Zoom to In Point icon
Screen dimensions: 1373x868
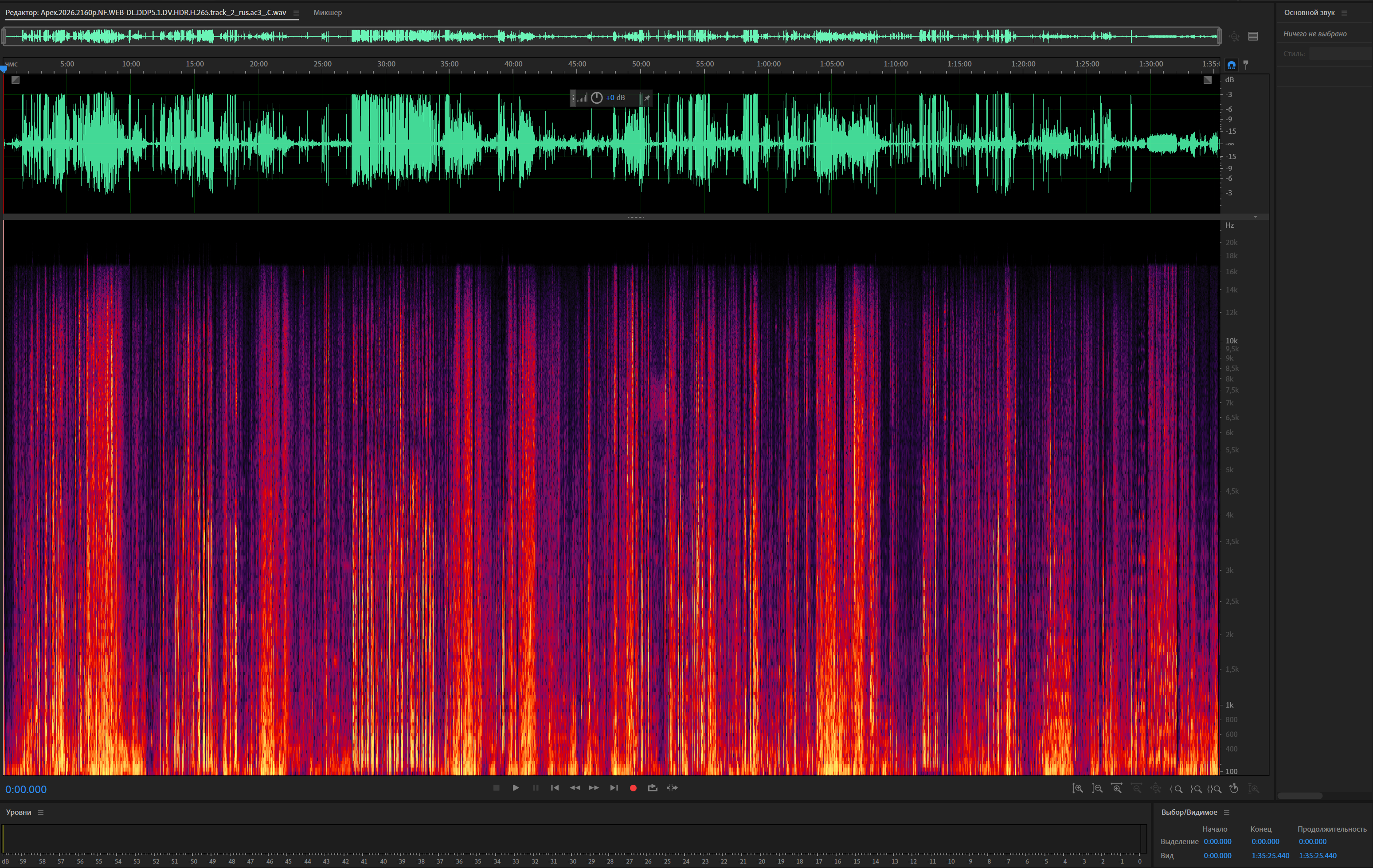(x=1176, y=789)
